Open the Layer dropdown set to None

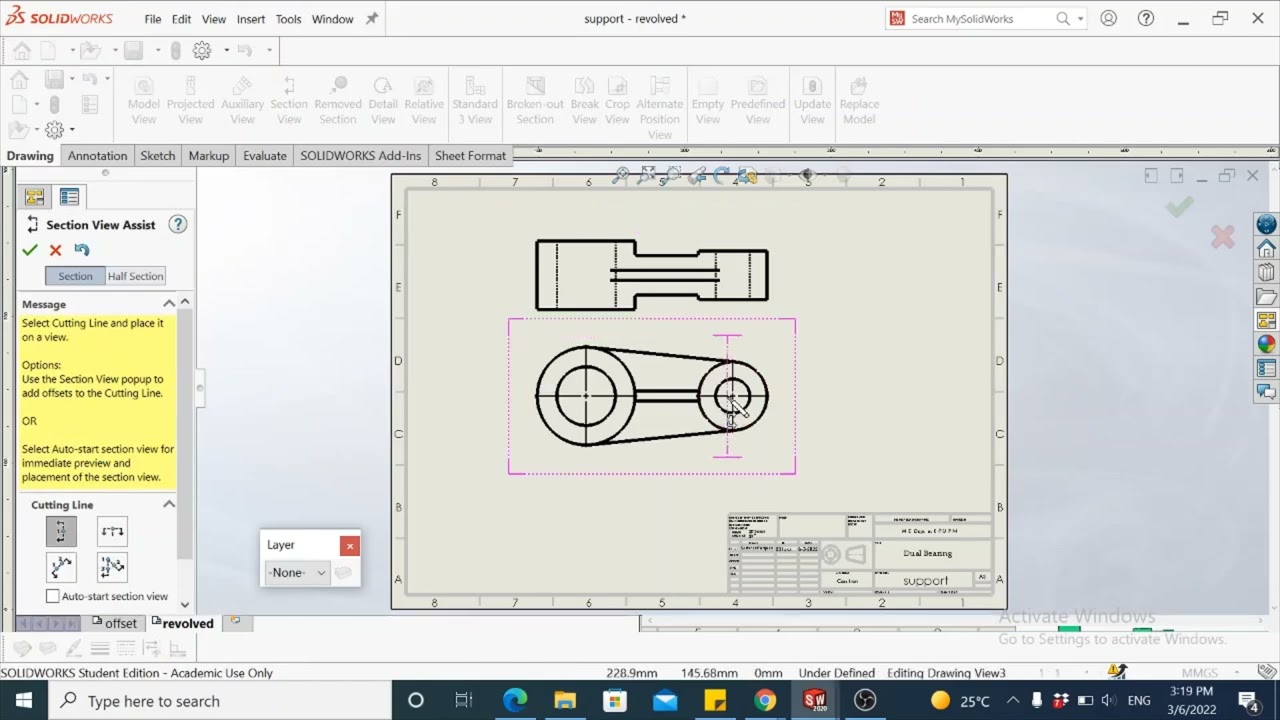[297, 572]
